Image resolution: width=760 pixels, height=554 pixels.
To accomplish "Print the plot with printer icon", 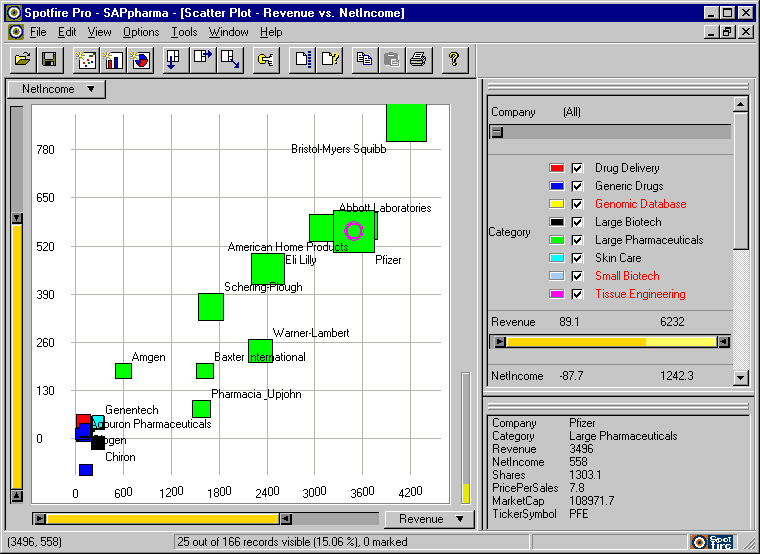I will click(418, 60).
